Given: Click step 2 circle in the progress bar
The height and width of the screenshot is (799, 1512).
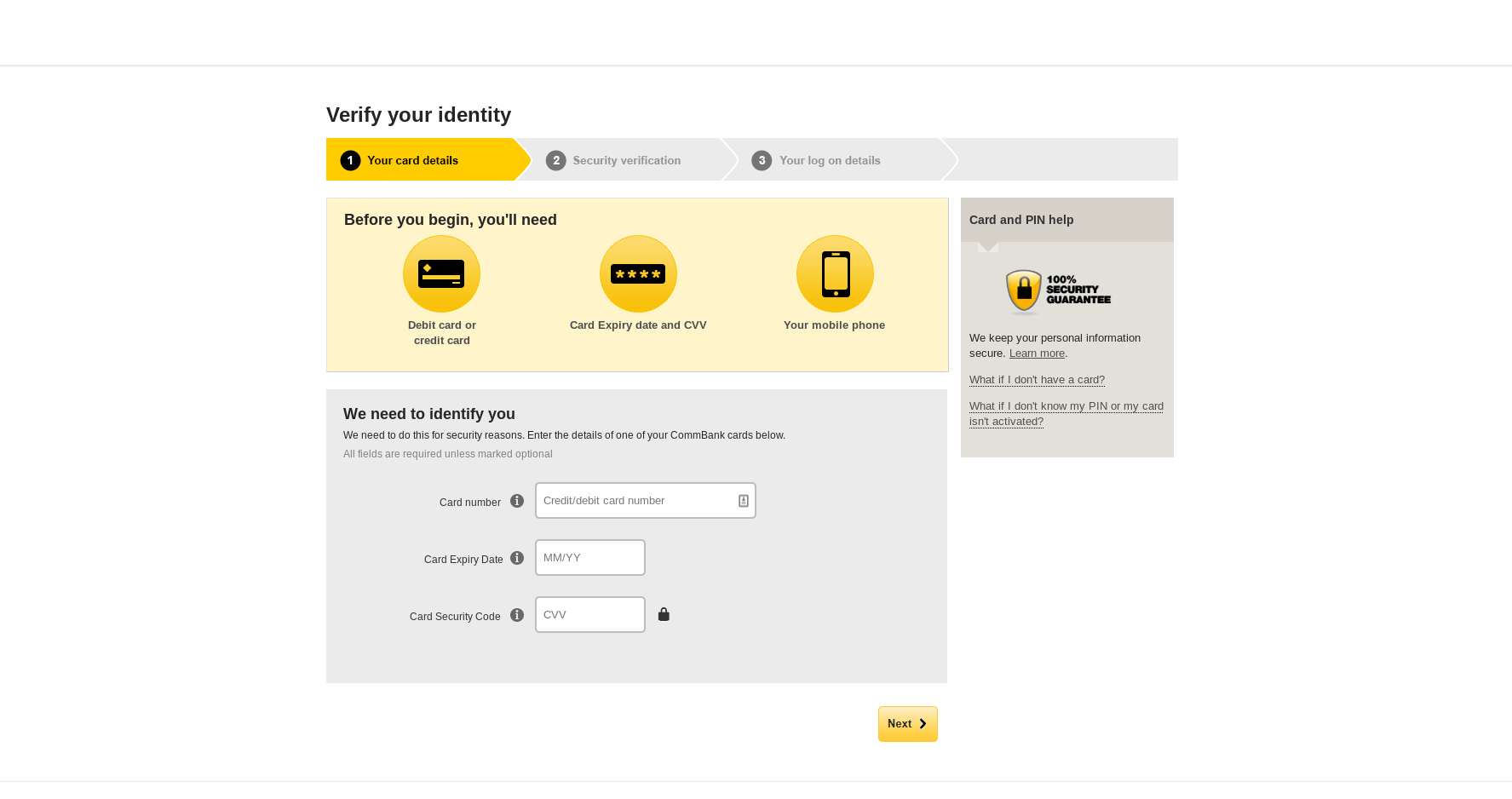Looking at the screenshot, I should coord(555,160).
